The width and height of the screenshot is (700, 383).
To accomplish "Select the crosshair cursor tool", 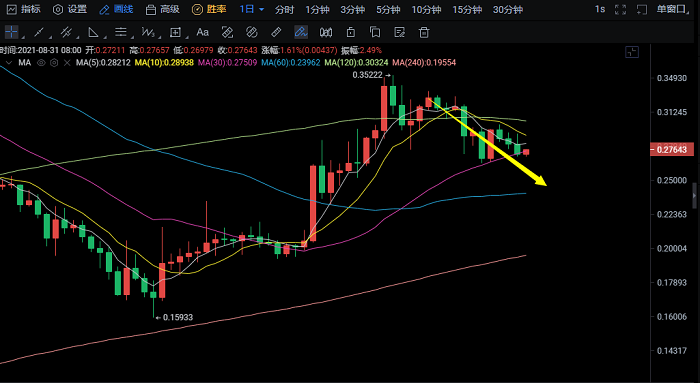I will click(x=11, y=32).
